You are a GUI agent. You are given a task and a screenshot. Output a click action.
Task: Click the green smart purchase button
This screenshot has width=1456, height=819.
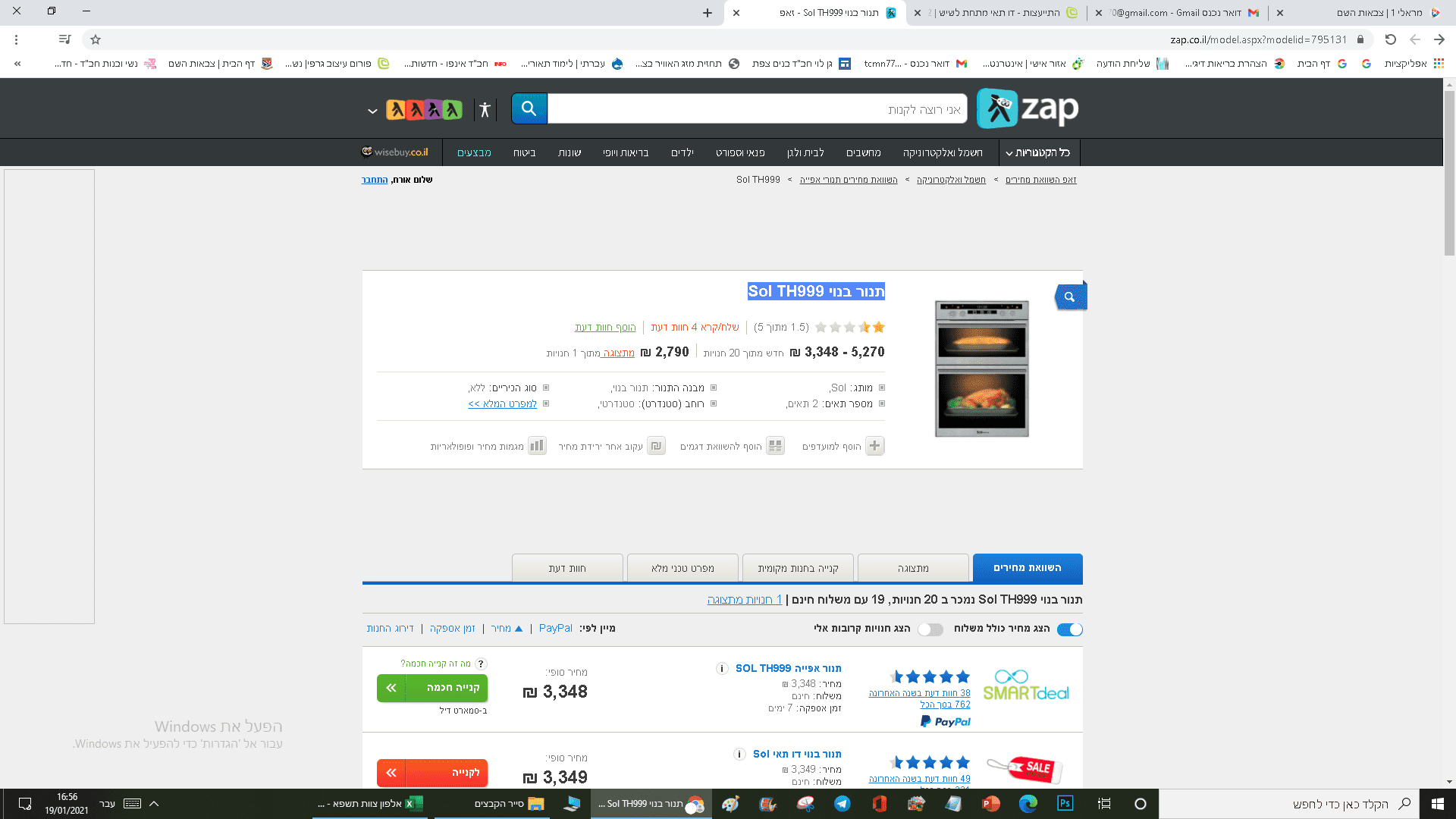(432, 688)
